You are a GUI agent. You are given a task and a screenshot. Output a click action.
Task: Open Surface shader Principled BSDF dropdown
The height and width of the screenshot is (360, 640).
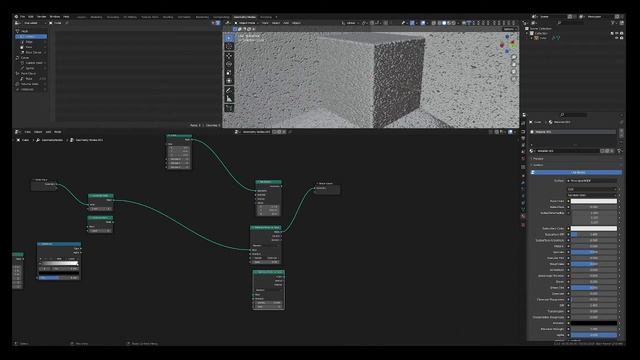click(x=591, y=180)
